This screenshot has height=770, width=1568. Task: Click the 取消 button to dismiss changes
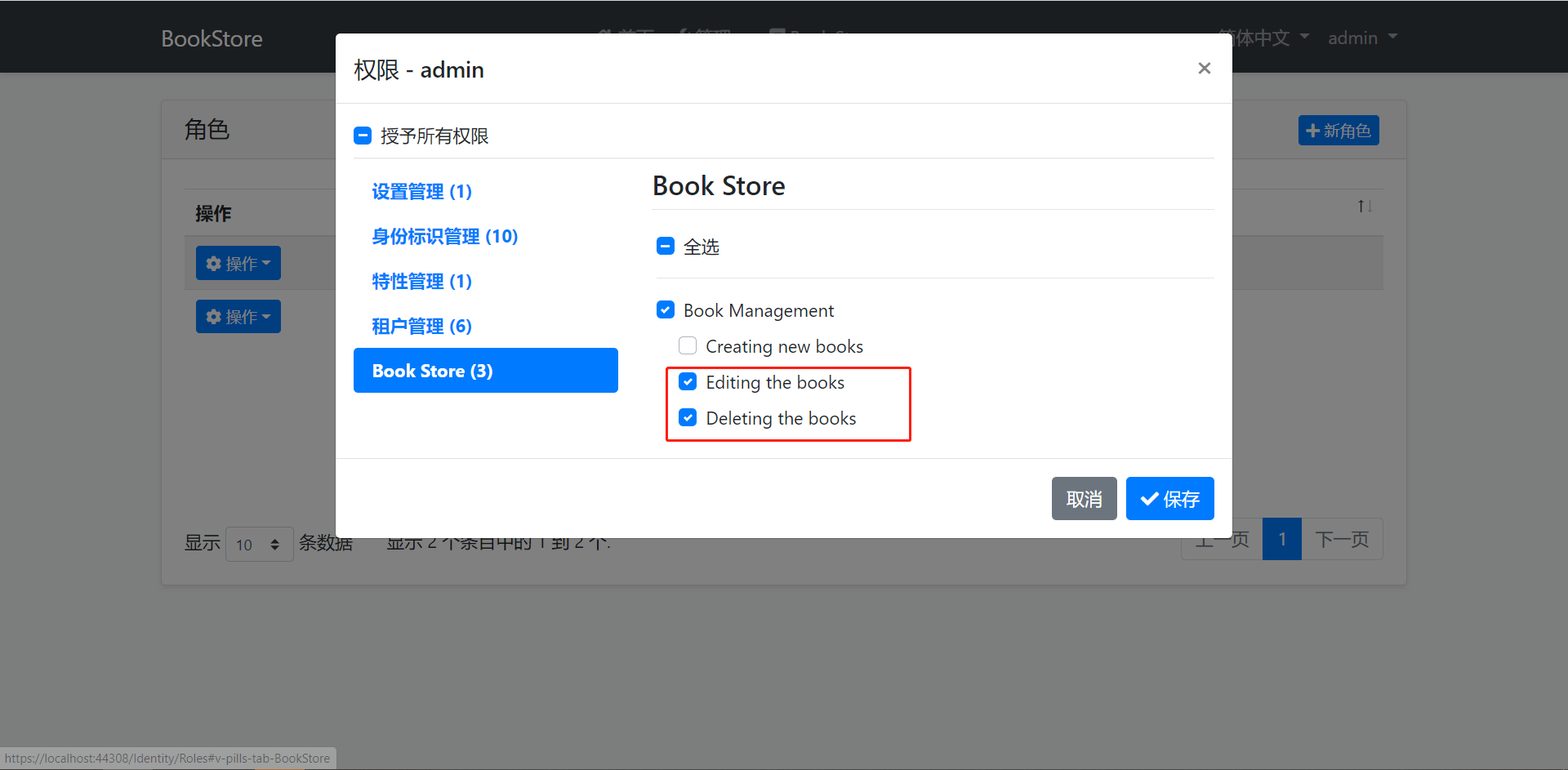point(1084,498)
